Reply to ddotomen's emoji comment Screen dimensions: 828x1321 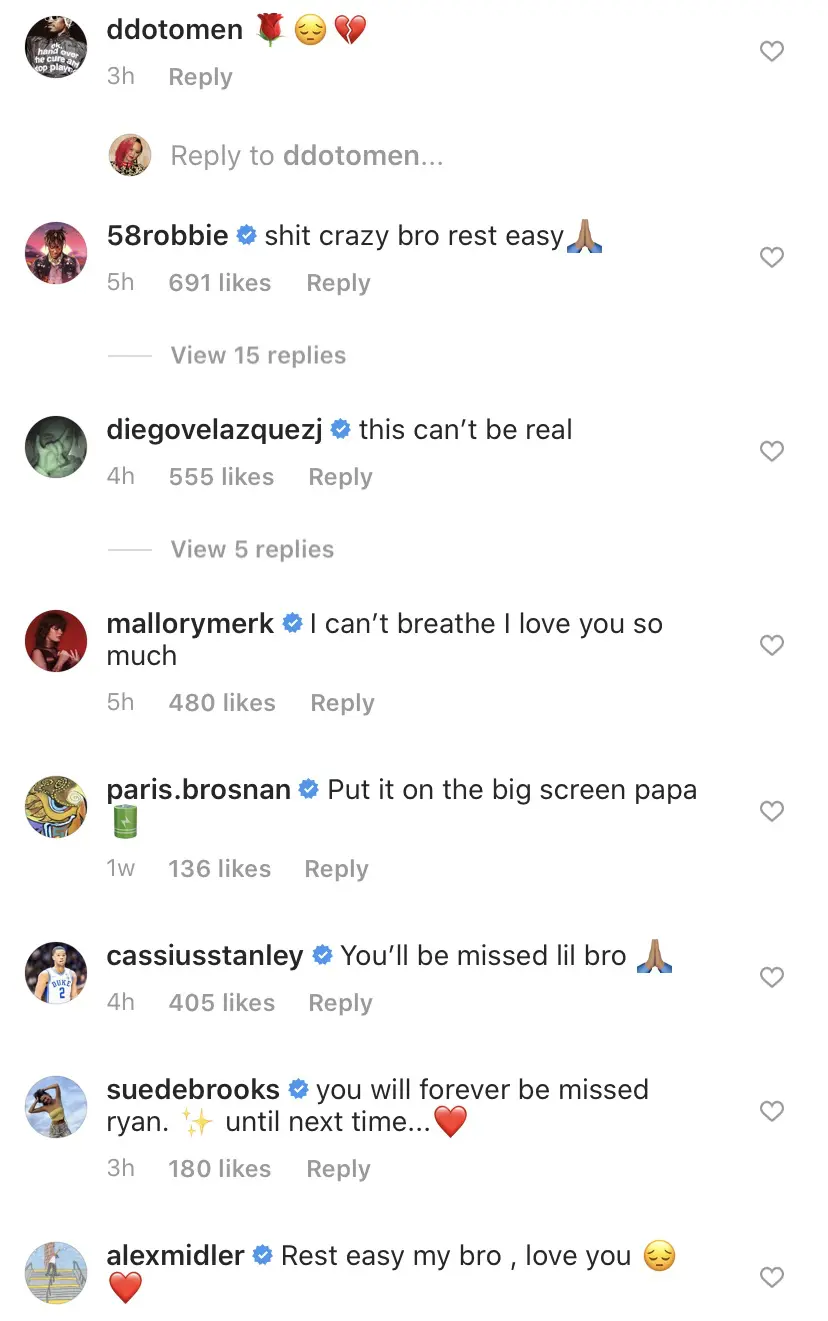pyautogui.click(x=200, y=77)
